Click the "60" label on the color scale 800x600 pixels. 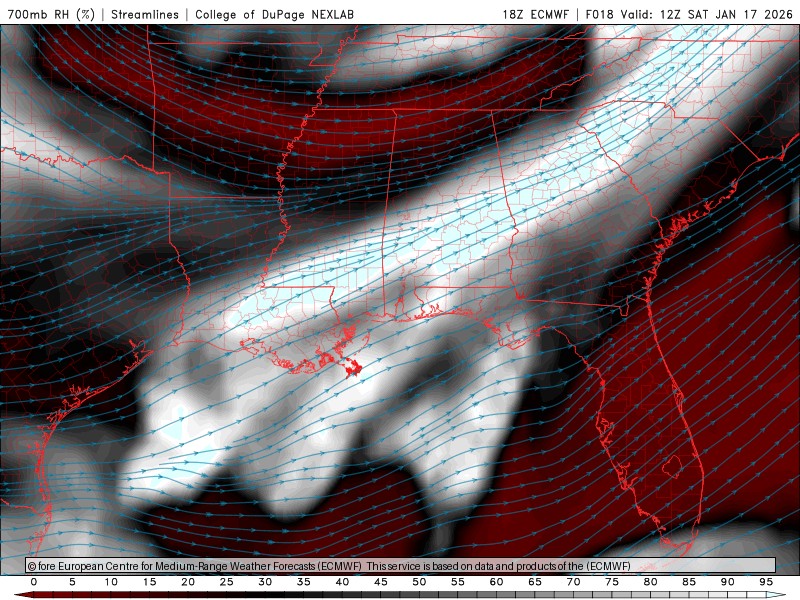click(496, 582)
